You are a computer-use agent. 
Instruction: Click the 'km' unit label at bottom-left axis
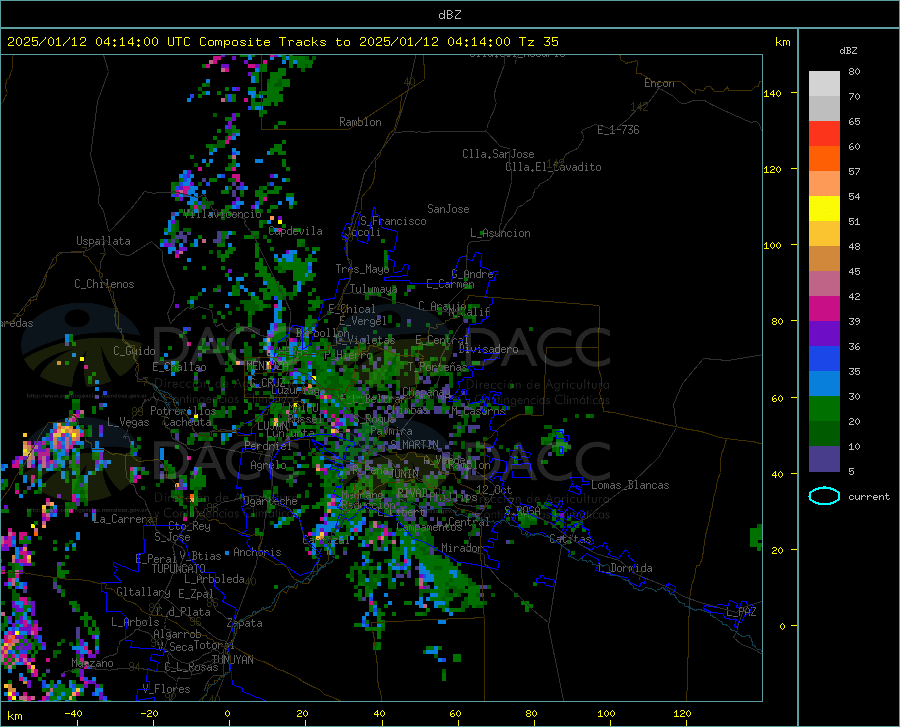pyautogui.click(x=14, y=716)
